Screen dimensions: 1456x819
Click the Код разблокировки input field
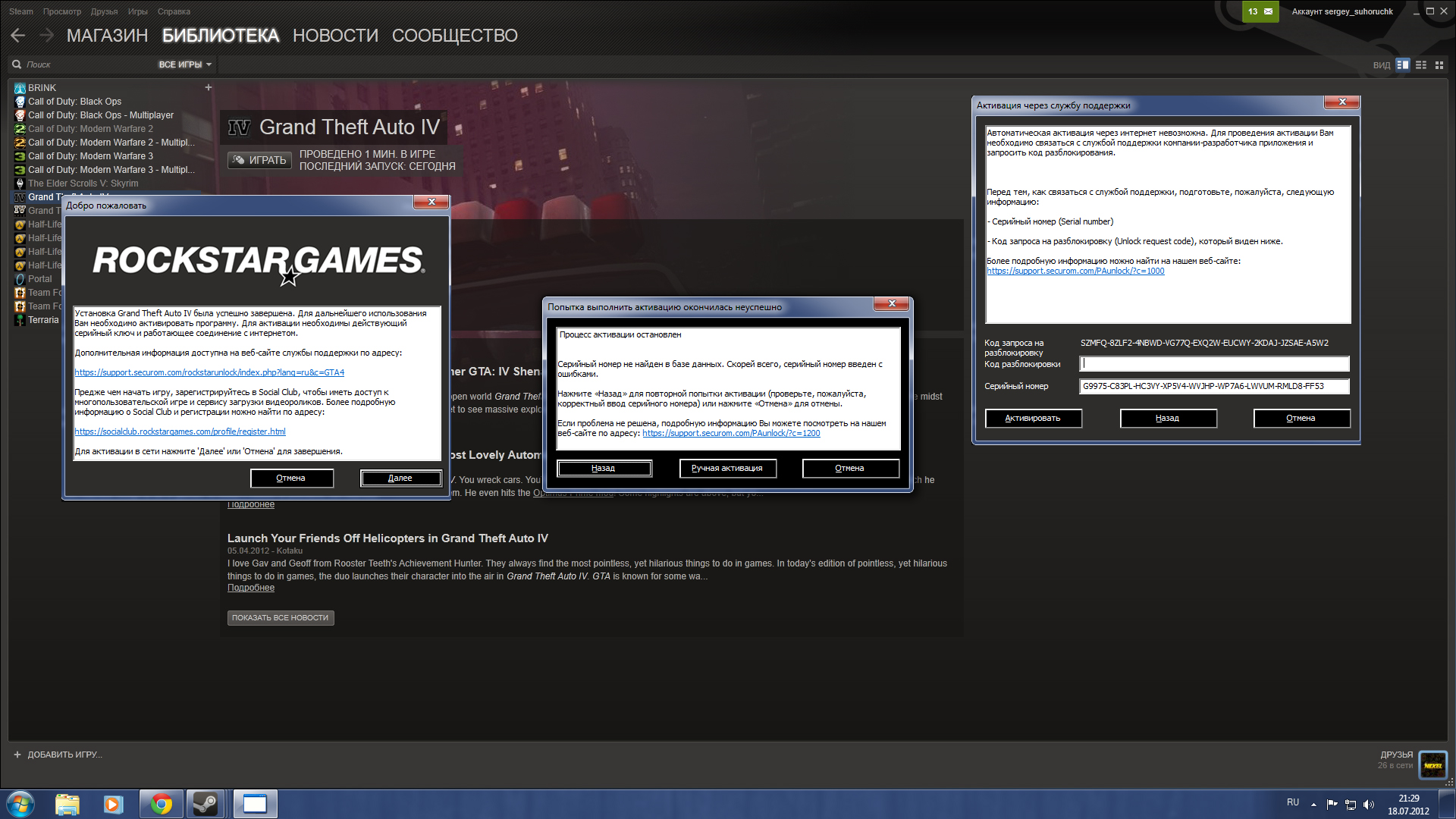coord(1214,364)
